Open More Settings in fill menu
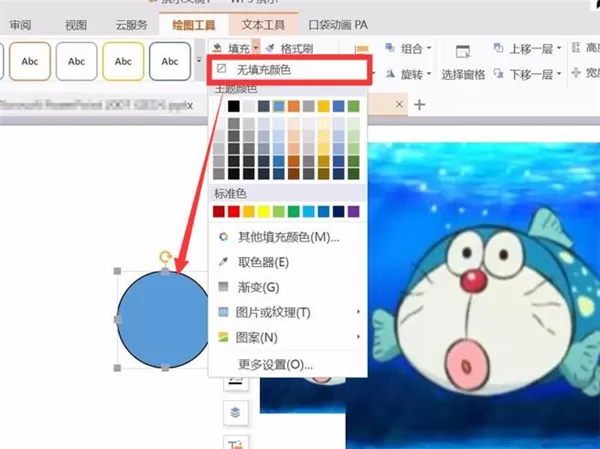The width and height of the screenshot is (600, 449). click(275, 364)
